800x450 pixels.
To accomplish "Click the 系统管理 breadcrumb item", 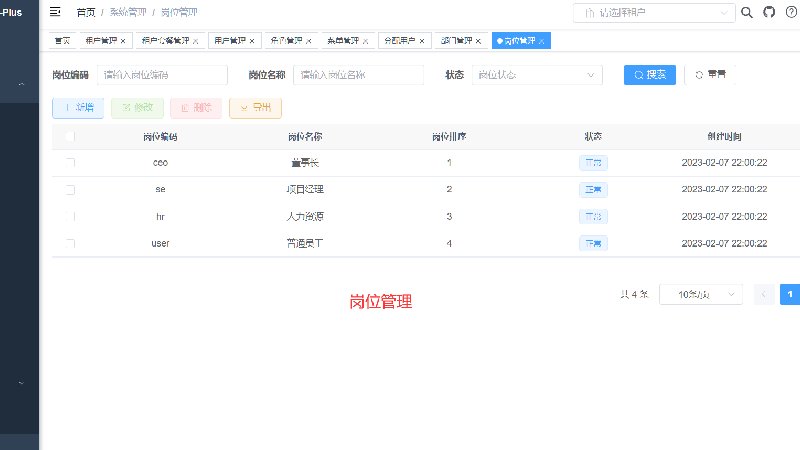I will (128, 12).
